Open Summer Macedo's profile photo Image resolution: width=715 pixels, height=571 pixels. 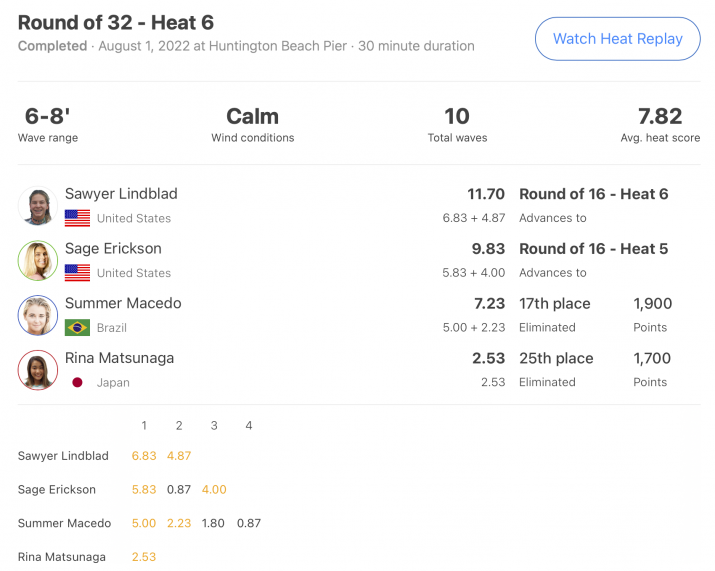pos(38,315)
